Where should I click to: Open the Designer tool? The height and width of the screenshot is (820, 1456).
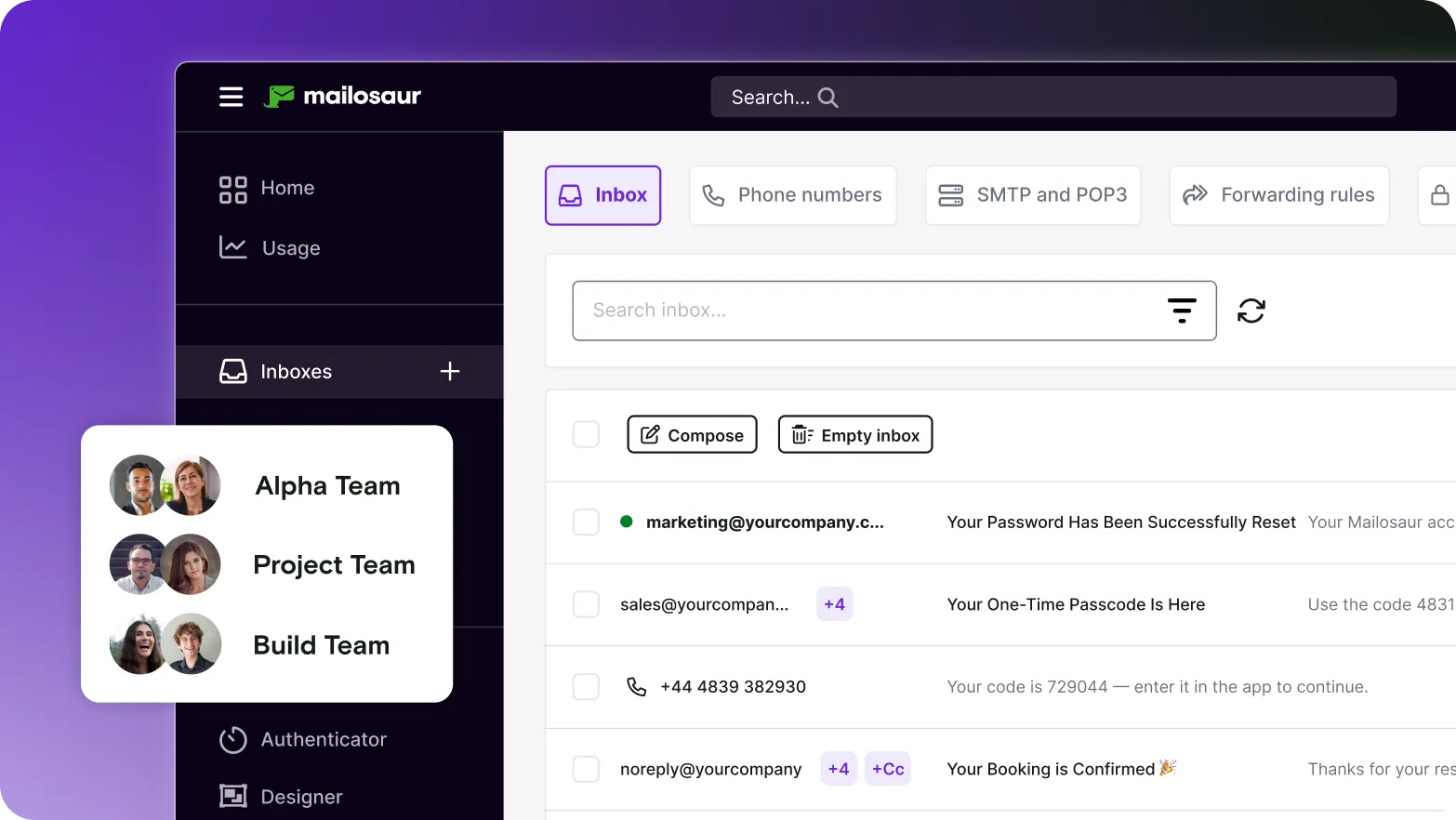(300, 796)
